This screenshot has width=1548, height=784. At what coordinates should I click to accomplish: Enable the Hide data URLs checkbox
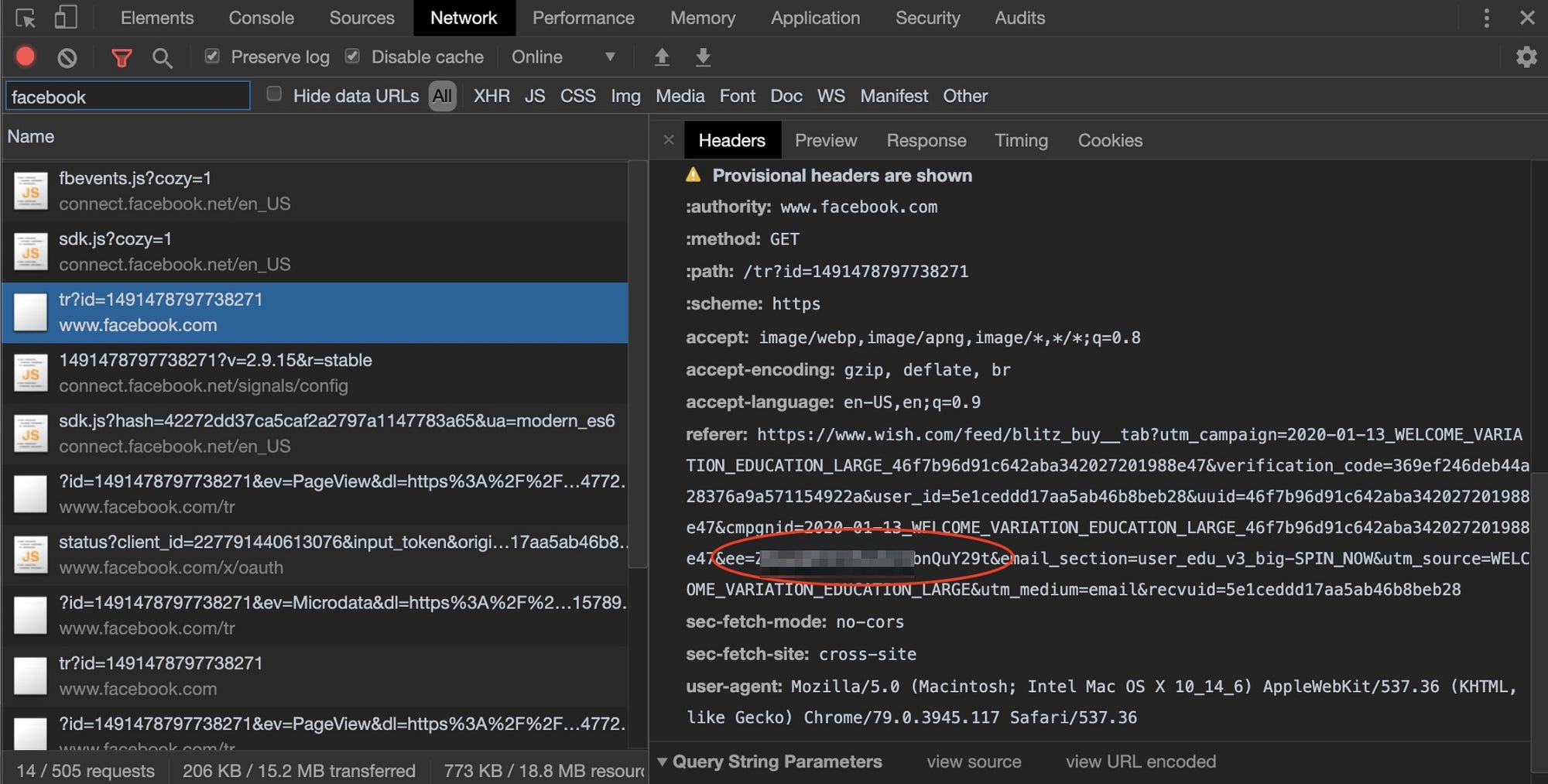click(274, 94)
